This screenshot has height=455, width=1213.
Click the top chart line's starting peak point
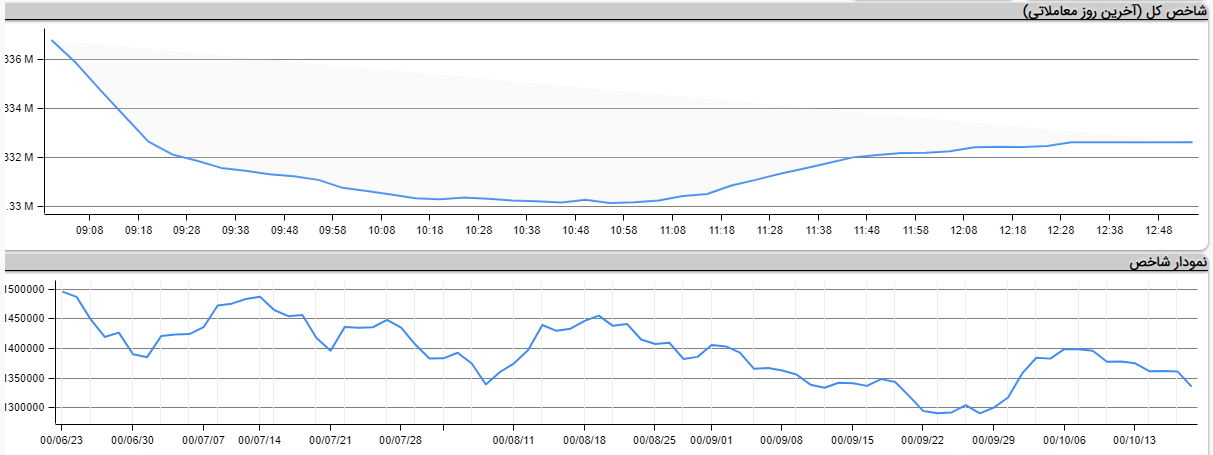[x=52, y=40]
